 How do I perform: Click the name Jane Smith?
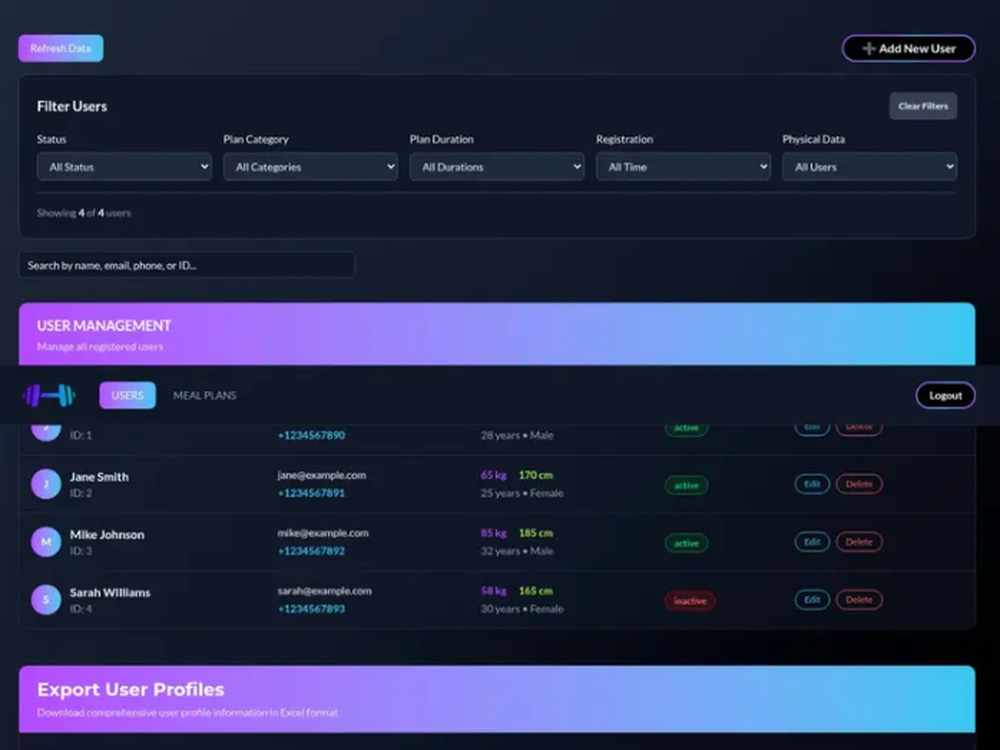(99, 477)
